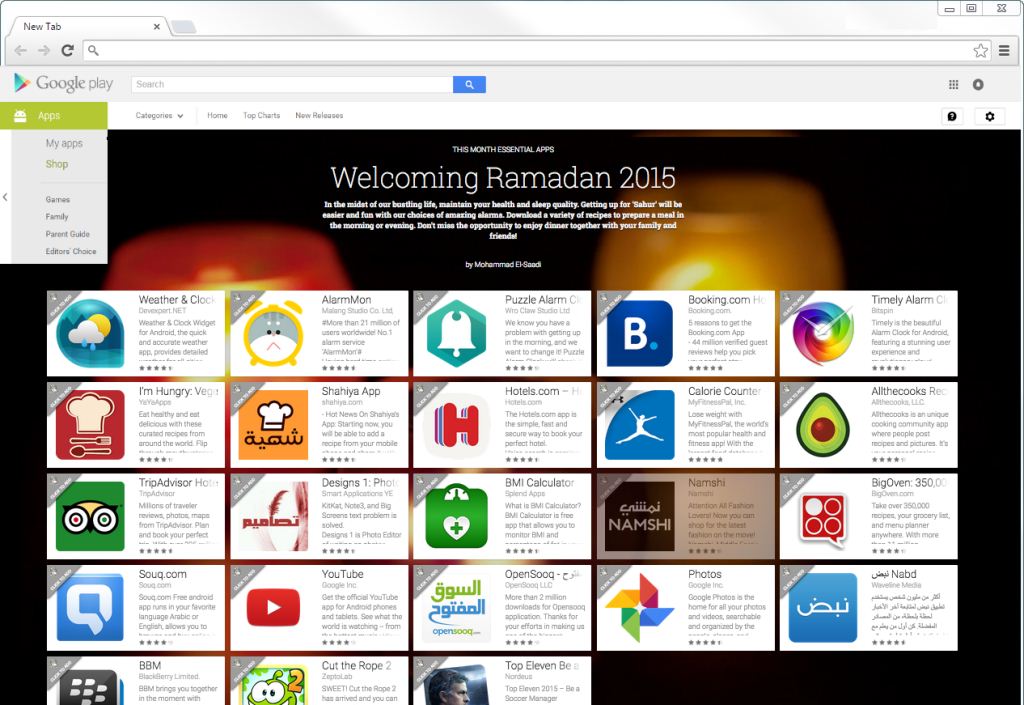1024x705 pixels.
Task: Collapse the left sidebar arrow
Action: coord(5,196)
